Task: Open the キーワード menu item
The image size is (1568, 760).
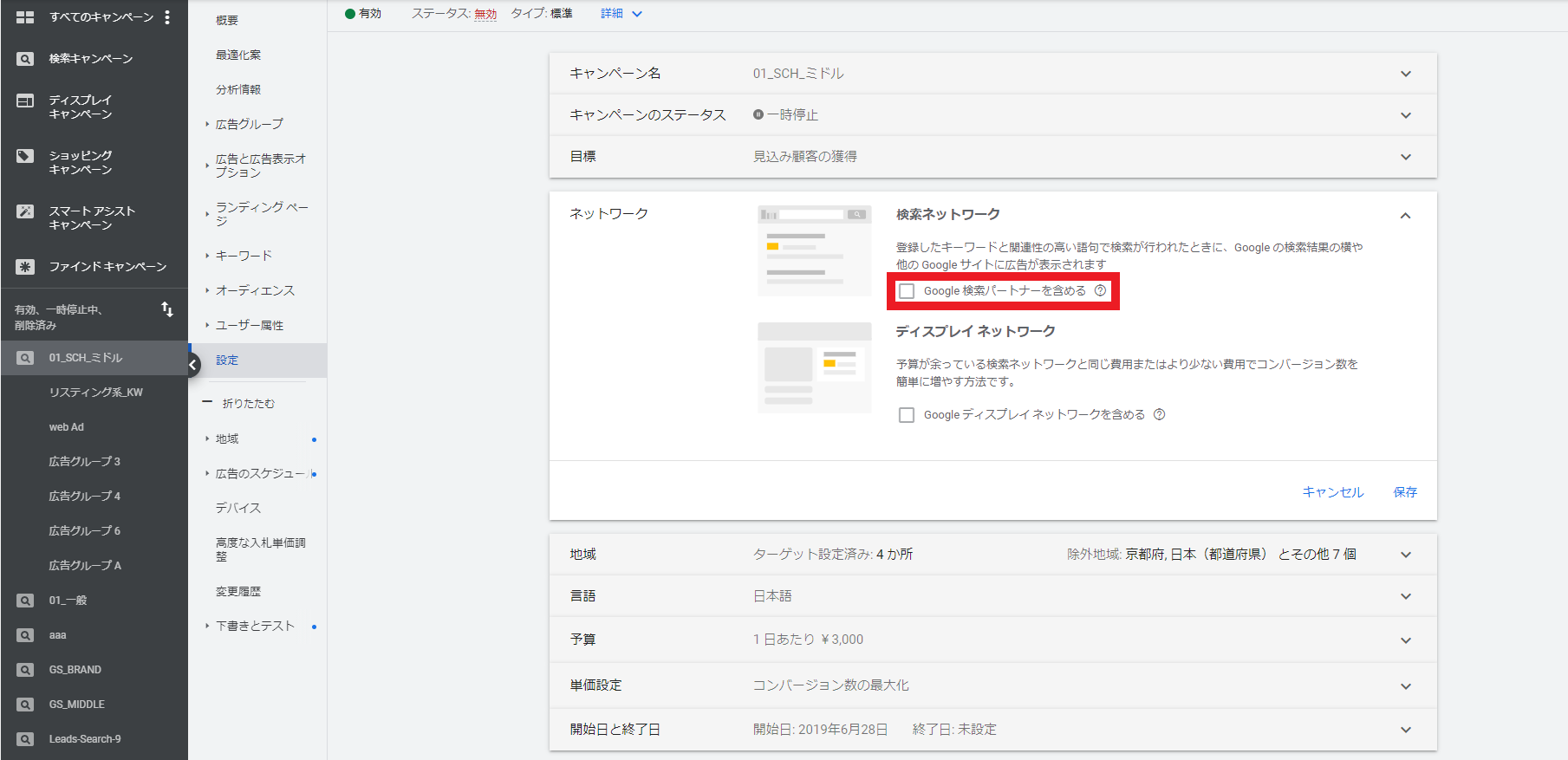Action: click(x=244, y=256)
